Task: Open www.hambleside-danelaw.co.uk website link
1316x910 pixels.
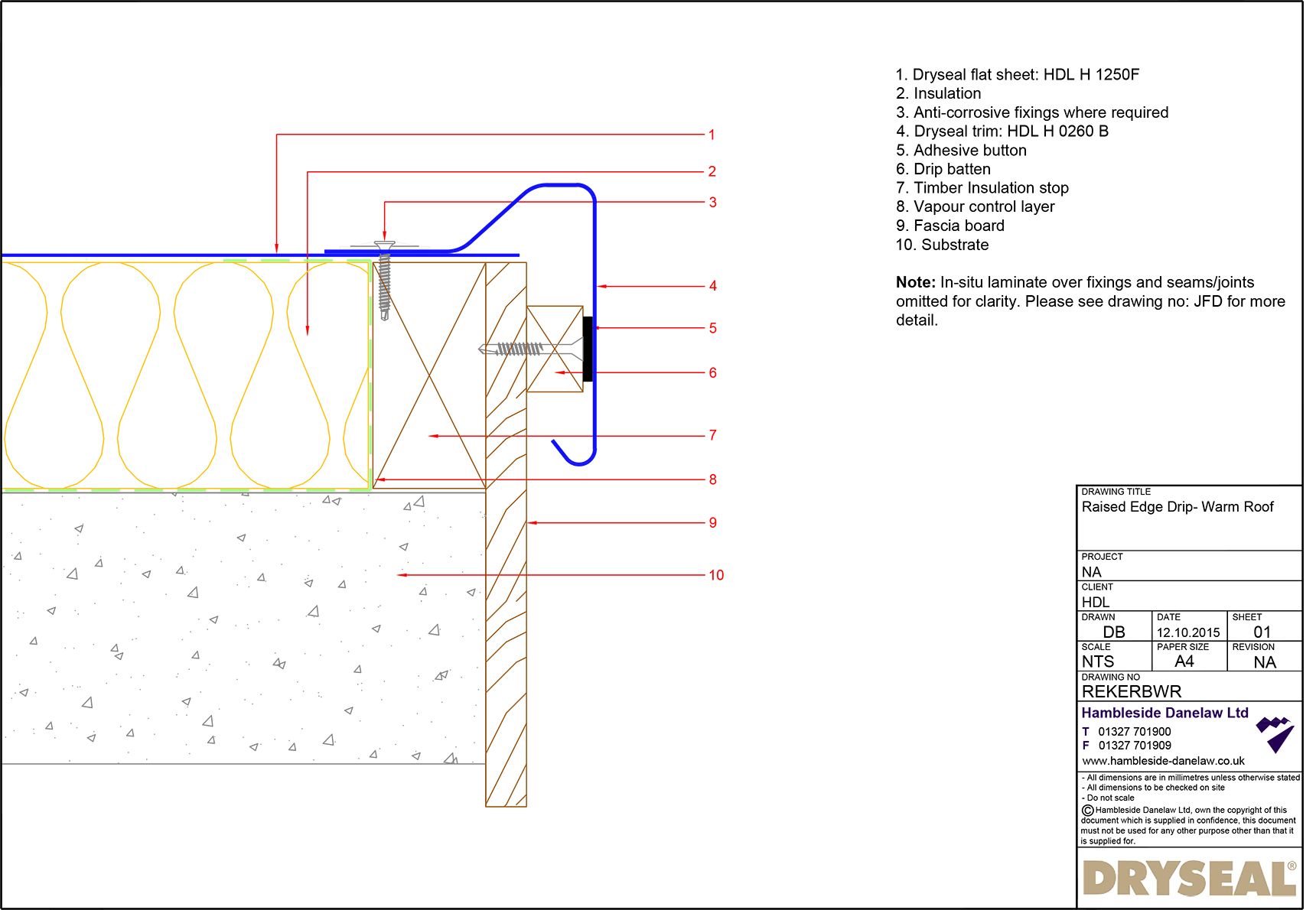Action: [1163, 761]
